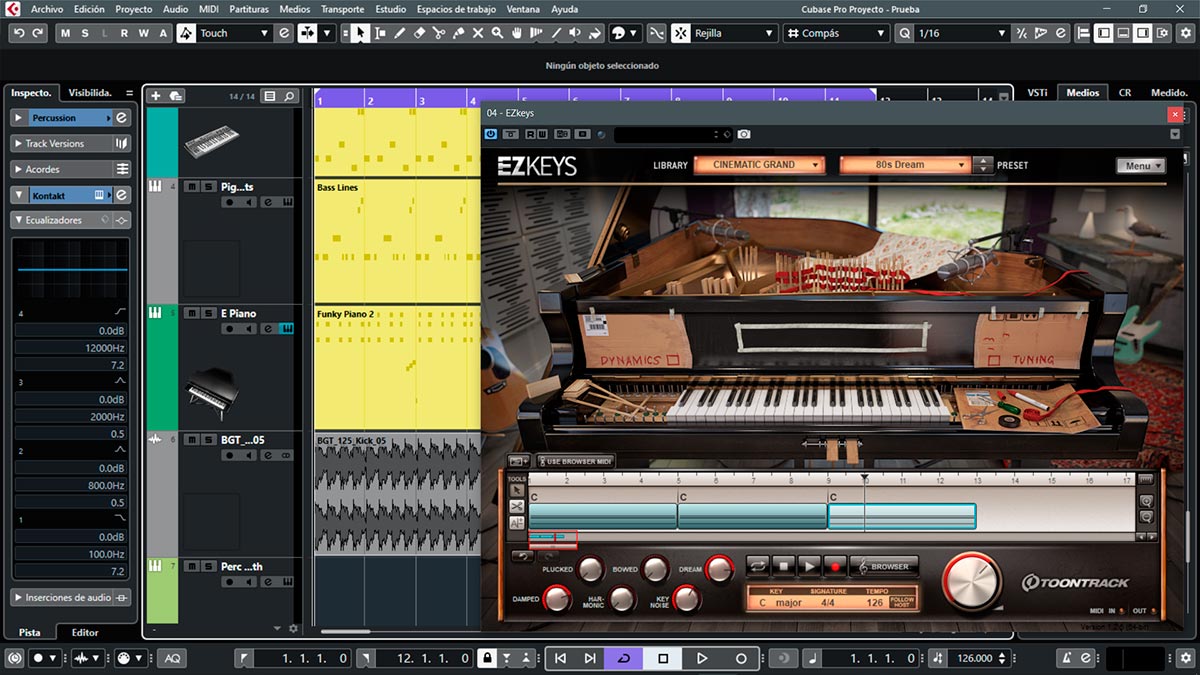1200x675 pixels.
Task: Click the FOLLOW HOST tempo button
Action: (x=902, y=601)
